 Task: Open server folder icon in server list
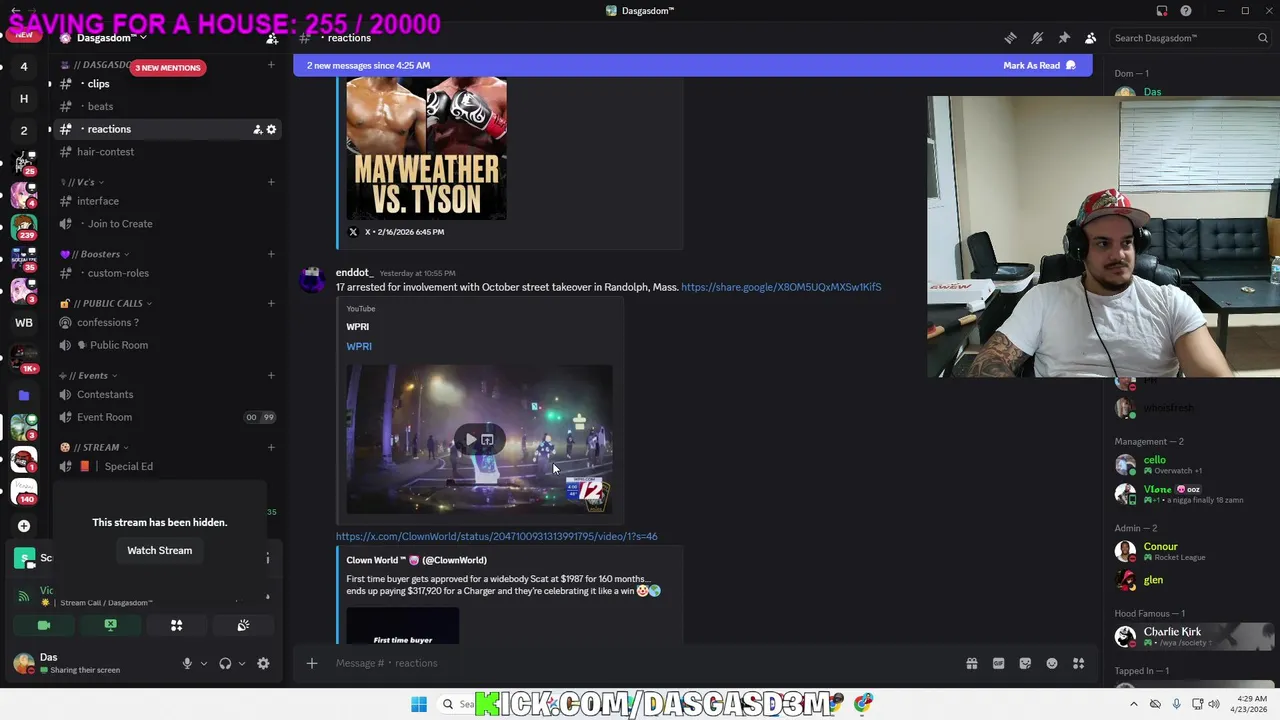pyautogui.click(x=24, y=395)
